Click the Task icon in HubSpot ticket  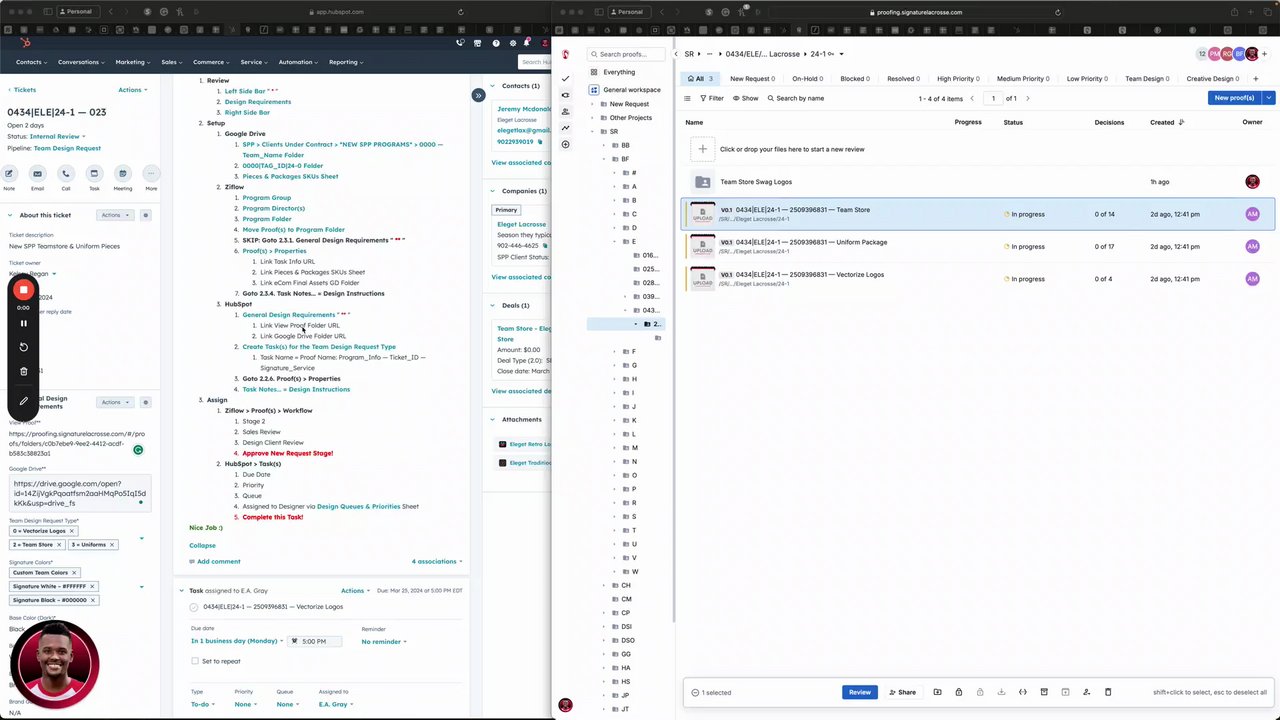tap(94, 173)
